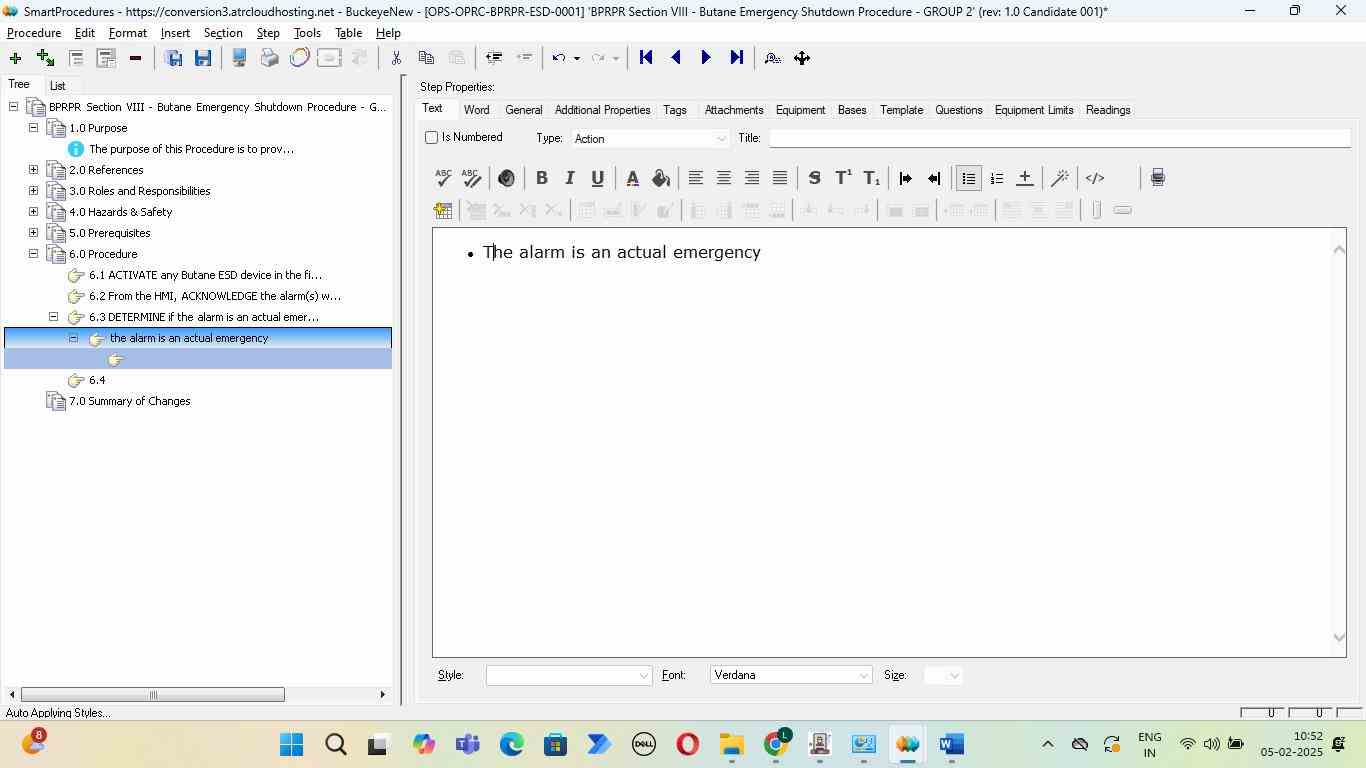Click the magic wand auto-format icon
This screenshot has height=768, width=1366.
click(x=1060, y=178)
